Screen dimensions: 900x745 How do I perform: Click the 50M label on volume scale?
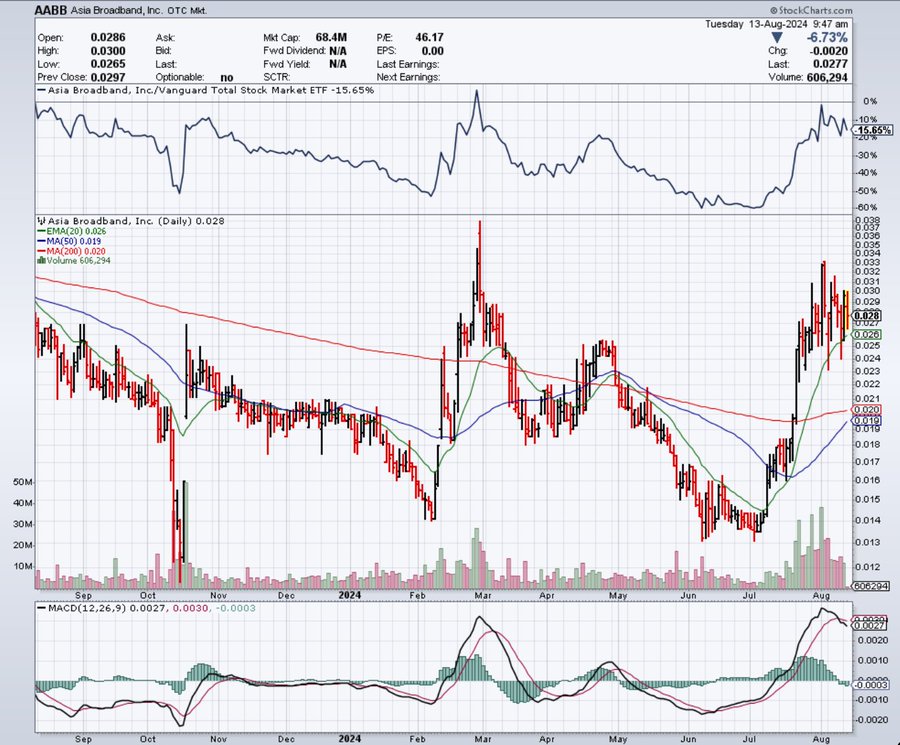coord(22,482)
